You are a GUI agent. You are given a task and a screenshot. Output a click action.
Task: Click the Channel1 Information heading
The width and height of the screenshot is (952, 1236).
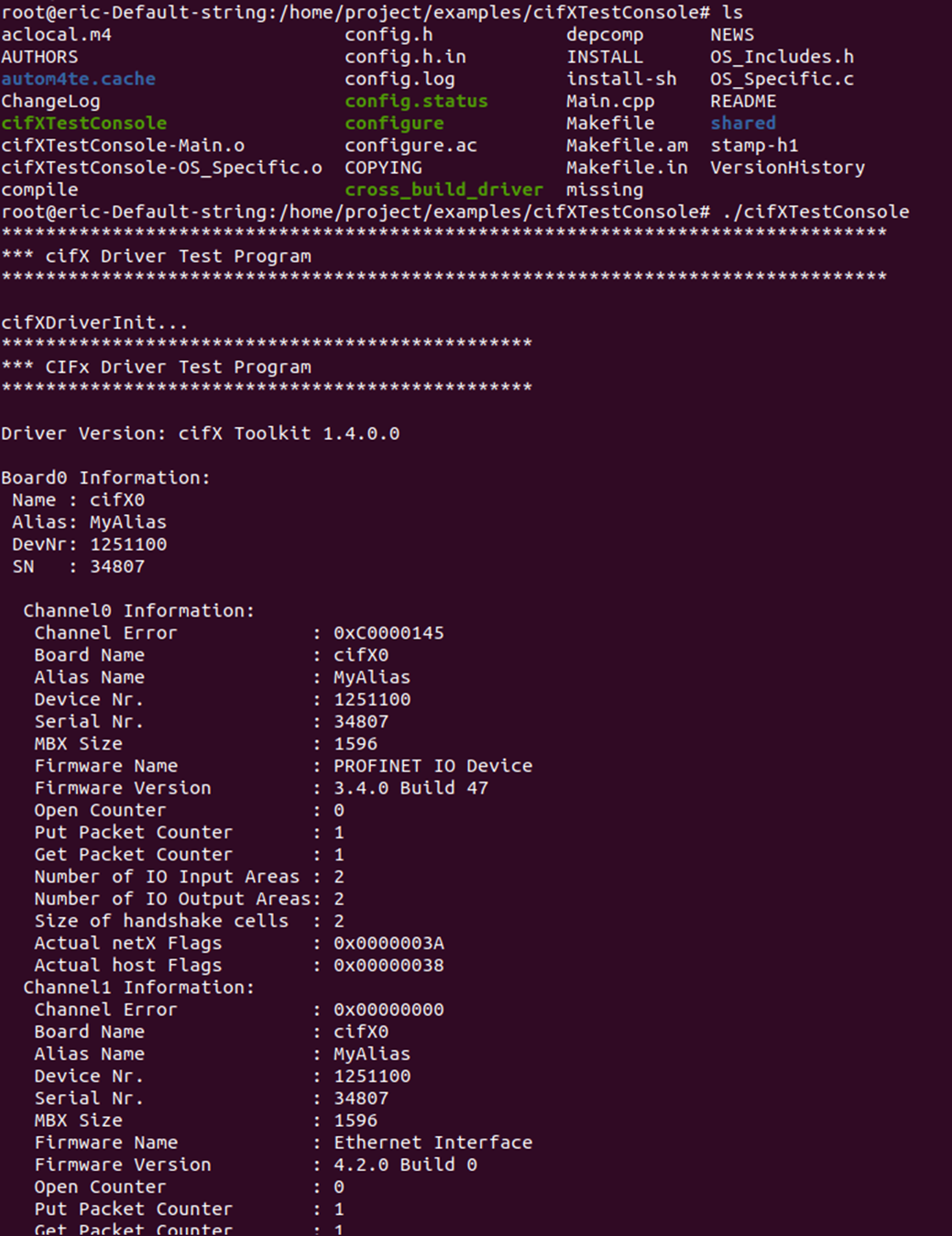tap(138, 988)
